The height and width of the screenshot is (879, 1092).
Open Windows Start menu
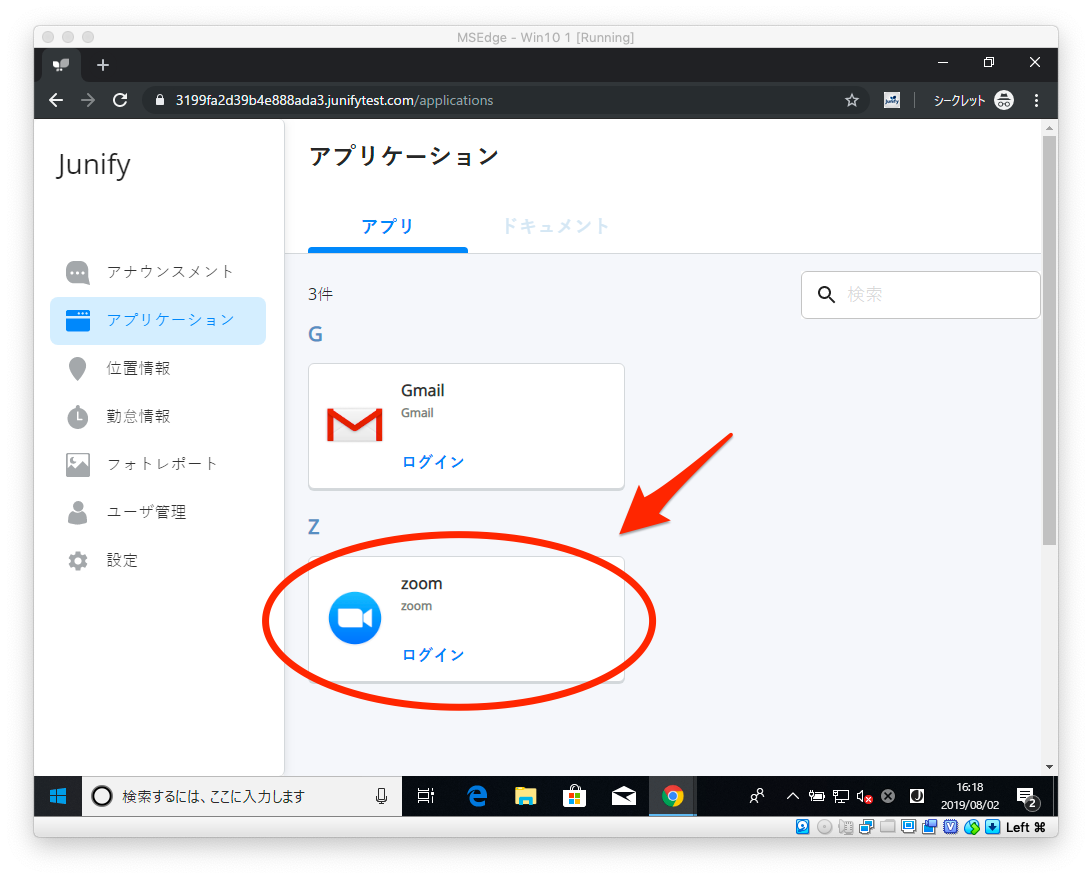[x=58, y=796]
